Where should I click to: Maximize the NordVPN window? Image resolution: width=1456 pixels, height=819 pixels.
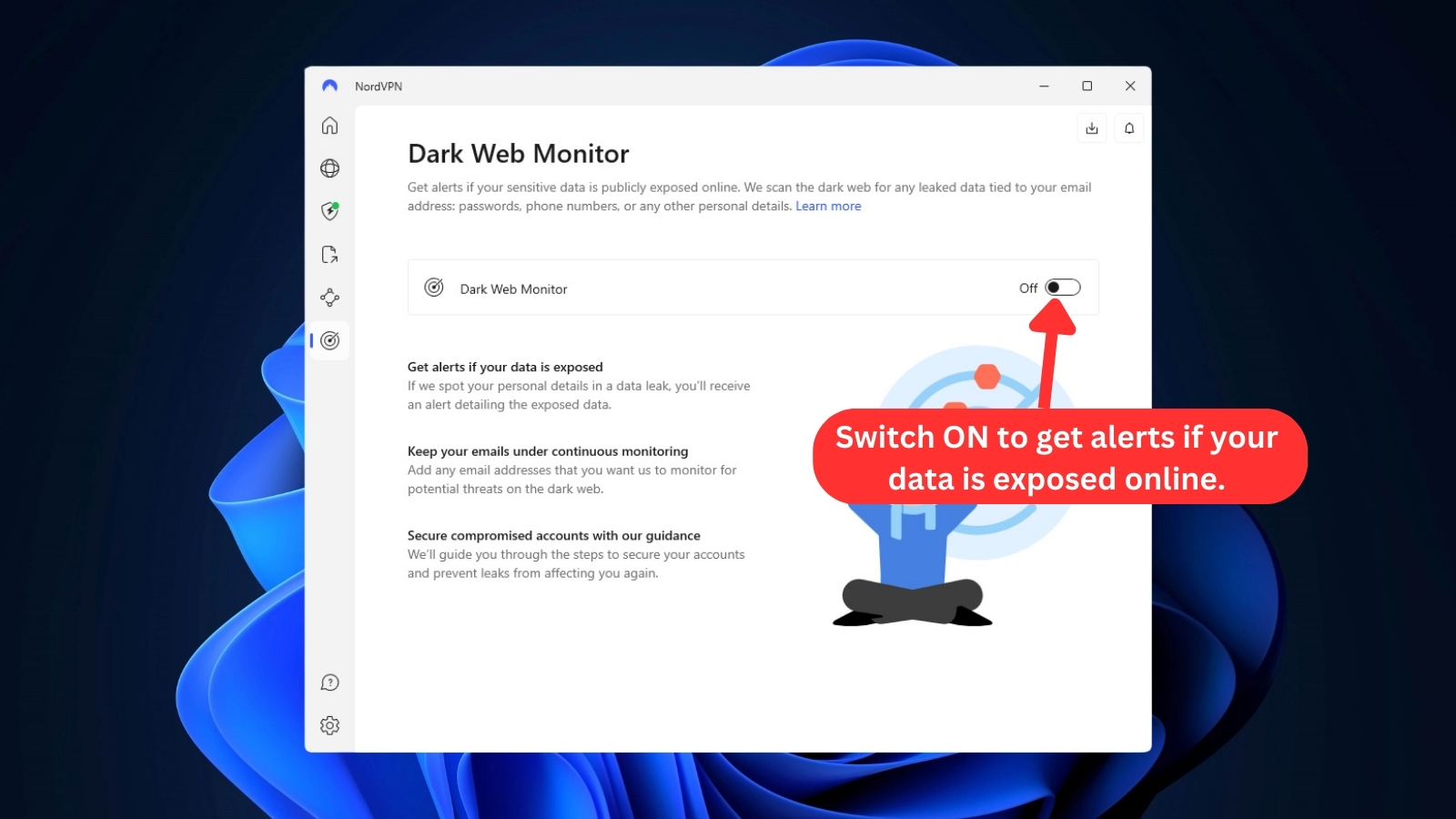[x=1087, y=86]
